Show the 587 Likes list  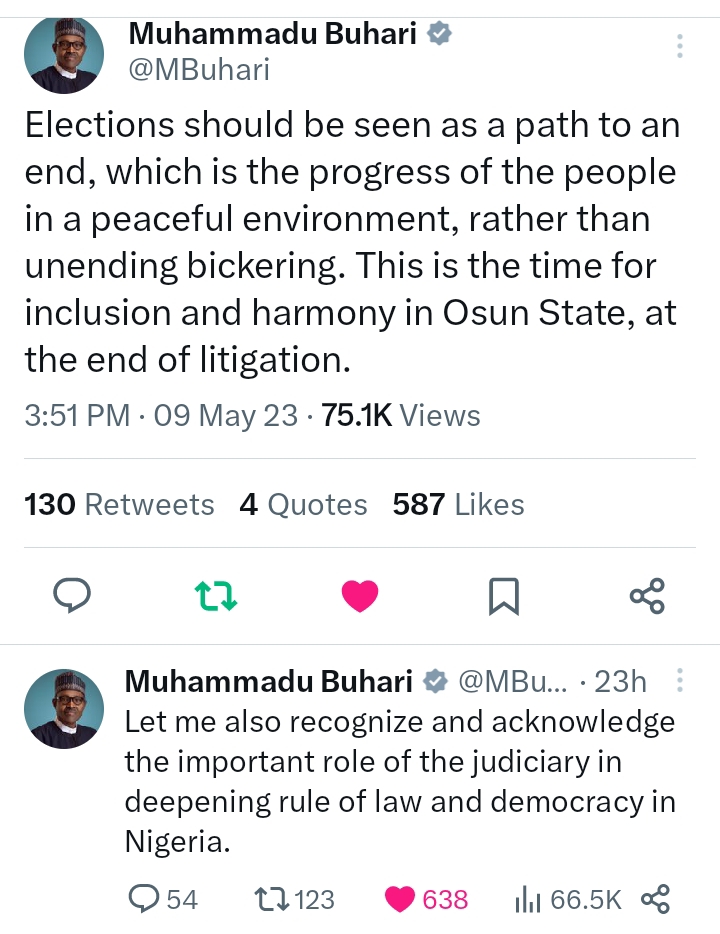click(x=458, y=505)
